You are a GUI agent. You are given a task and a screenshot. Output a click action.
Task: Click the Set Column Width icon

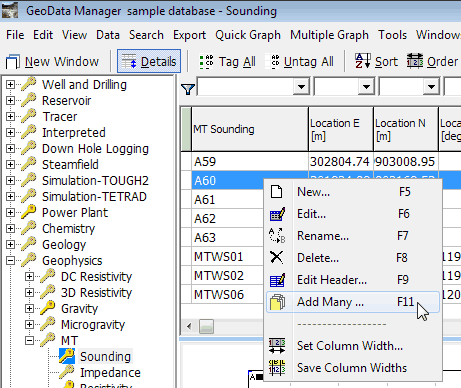[277, 346]
